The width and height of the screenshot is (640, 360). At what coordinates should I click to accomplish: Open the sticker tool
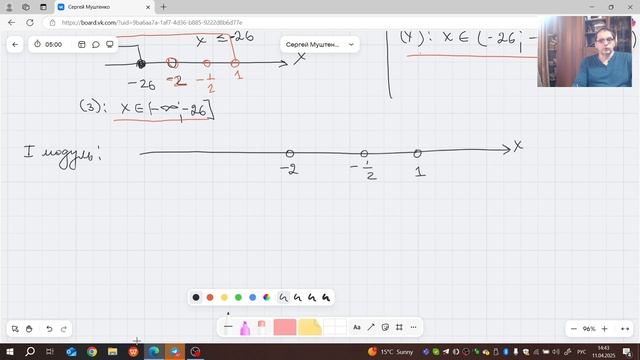pyautogui.click(x=385, y=327)
